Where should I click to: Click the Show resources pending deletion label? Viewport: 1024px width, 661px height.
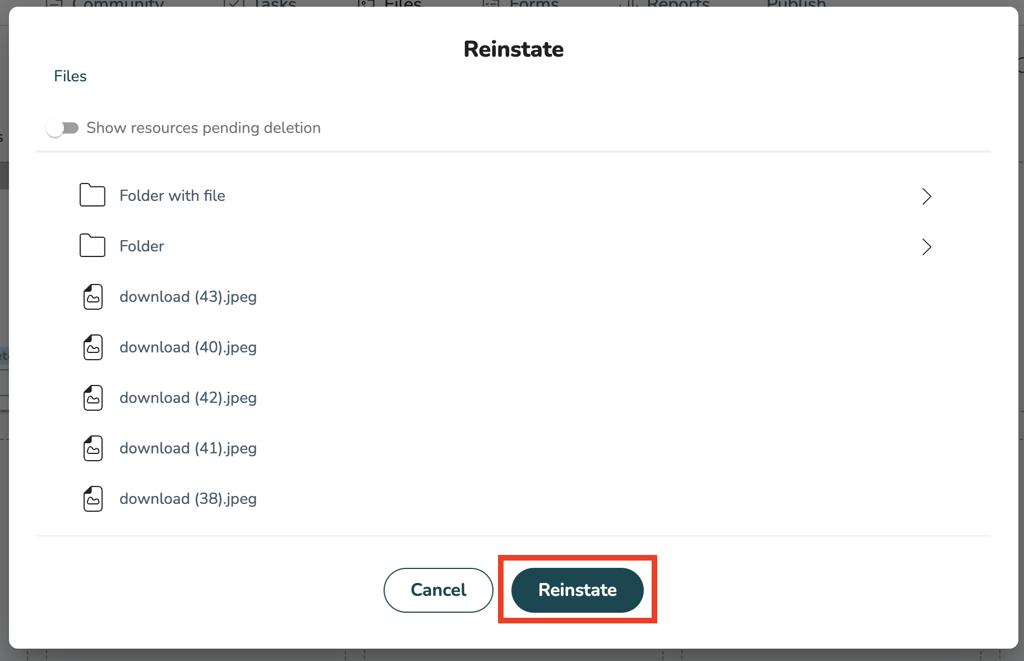203,128
